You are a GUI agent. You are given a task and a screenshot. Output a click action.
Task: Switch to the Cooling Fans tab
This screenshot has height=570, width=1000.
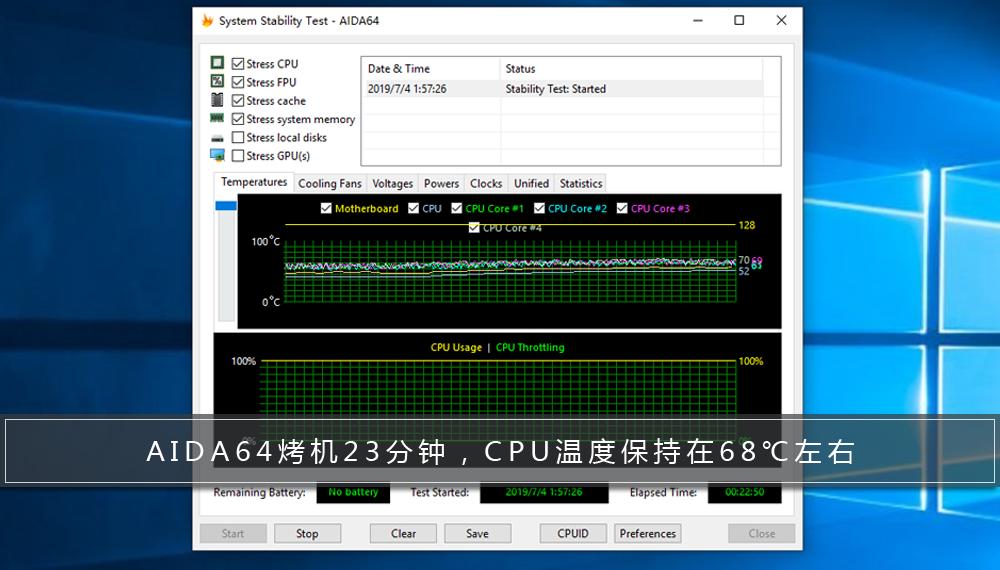coord(330,184)
